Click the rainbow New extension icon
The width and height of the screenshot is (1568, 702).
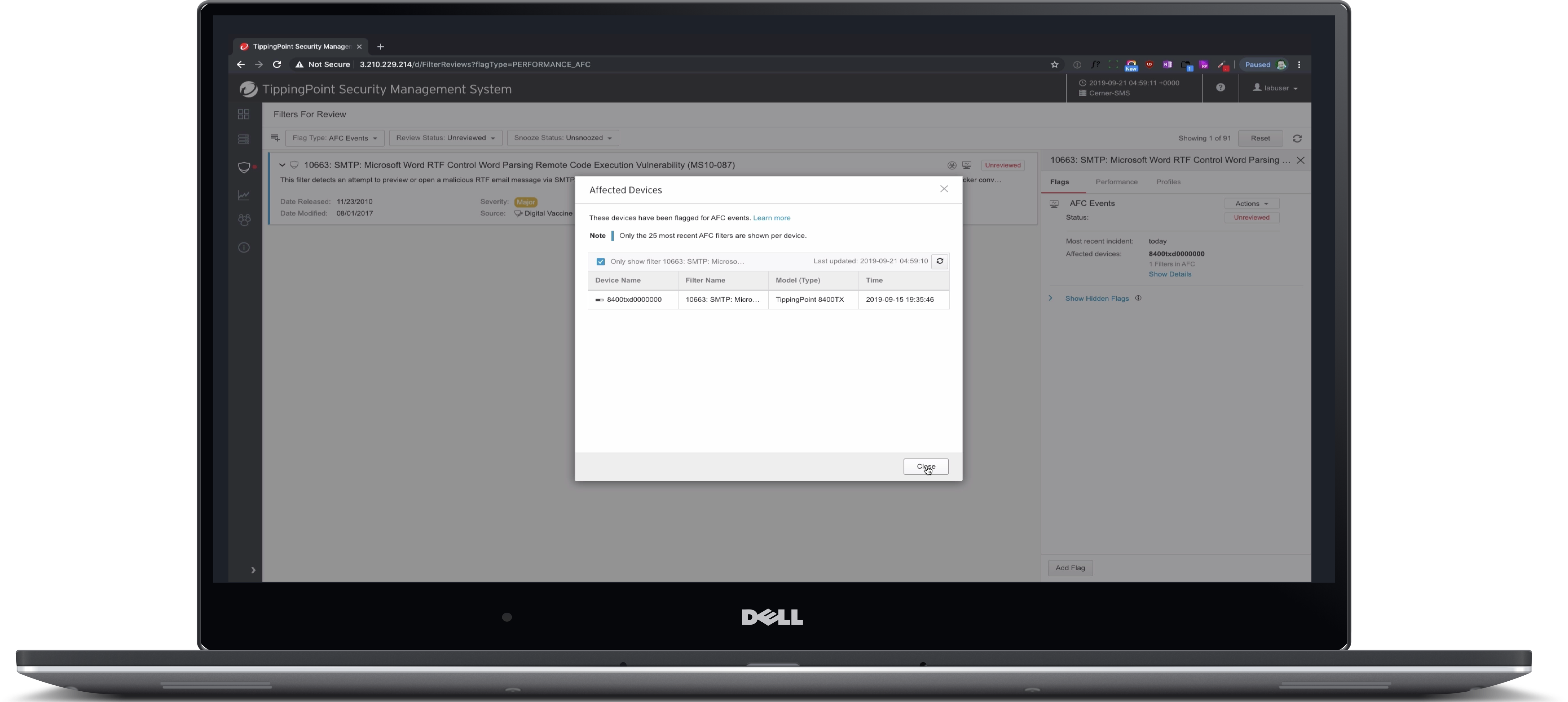(1131, 65)
